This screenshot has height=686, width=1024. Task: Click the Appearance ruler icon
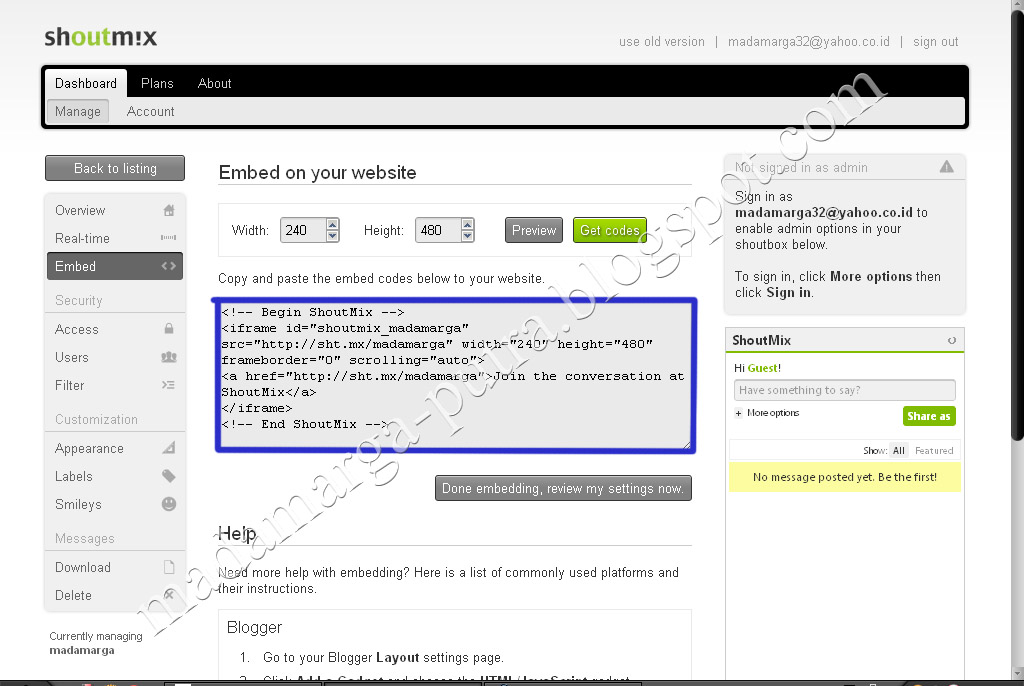click(168, 448)
